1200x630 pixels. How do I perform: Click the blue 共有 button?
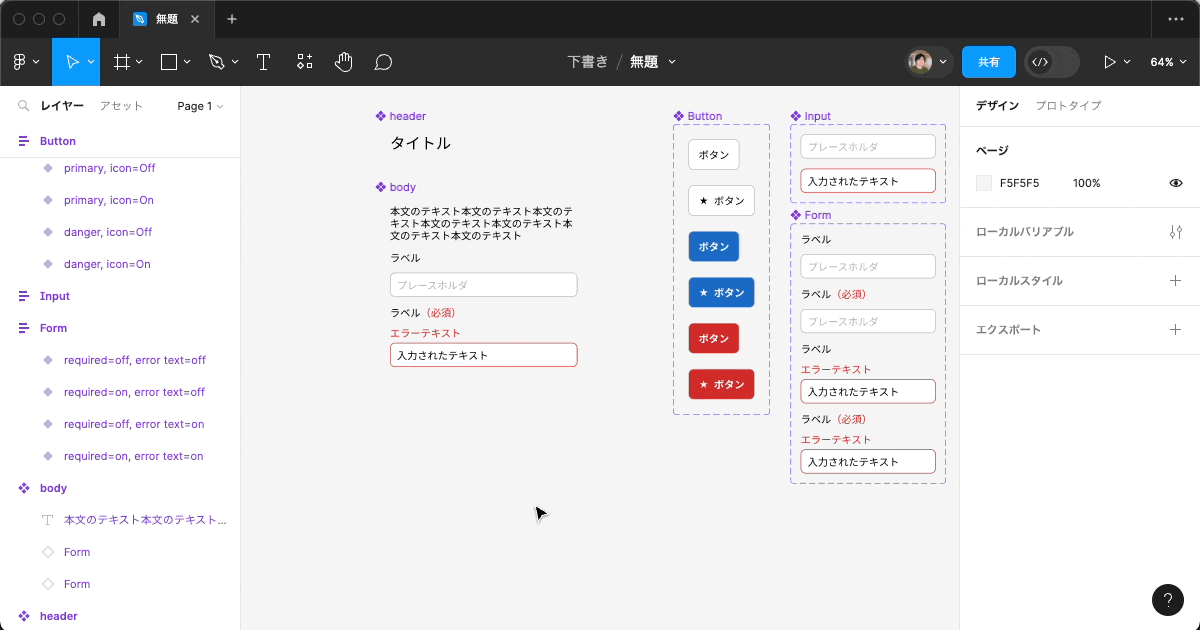[988, 61]
